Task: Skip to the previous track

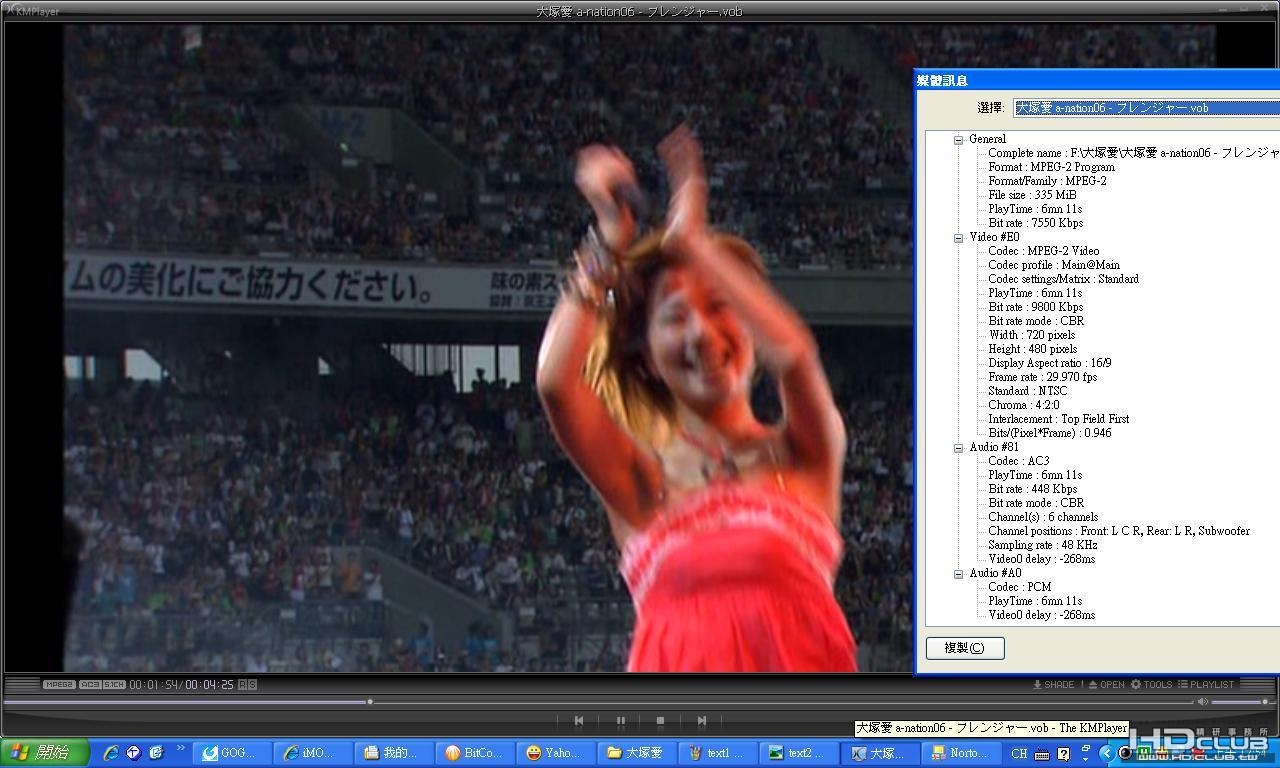Action: 579,720
